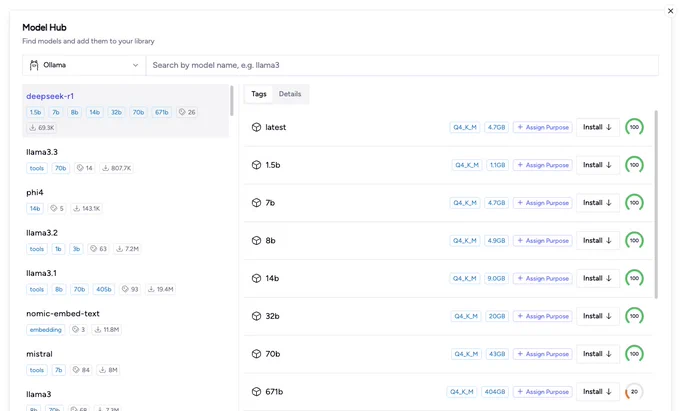The height and width of the screenshot is (411, 680).
Task: Click the tags list vertical scrollbar
Action: pos(656,204)
